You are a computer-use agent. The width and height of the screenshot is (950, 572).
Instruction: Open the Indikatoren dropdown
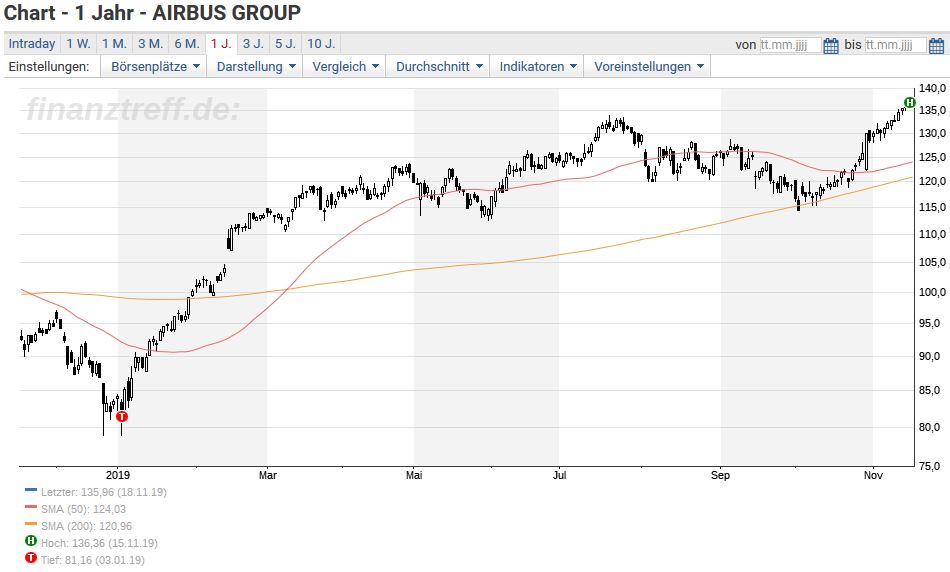pyautogui.click(x=537, y=67)
